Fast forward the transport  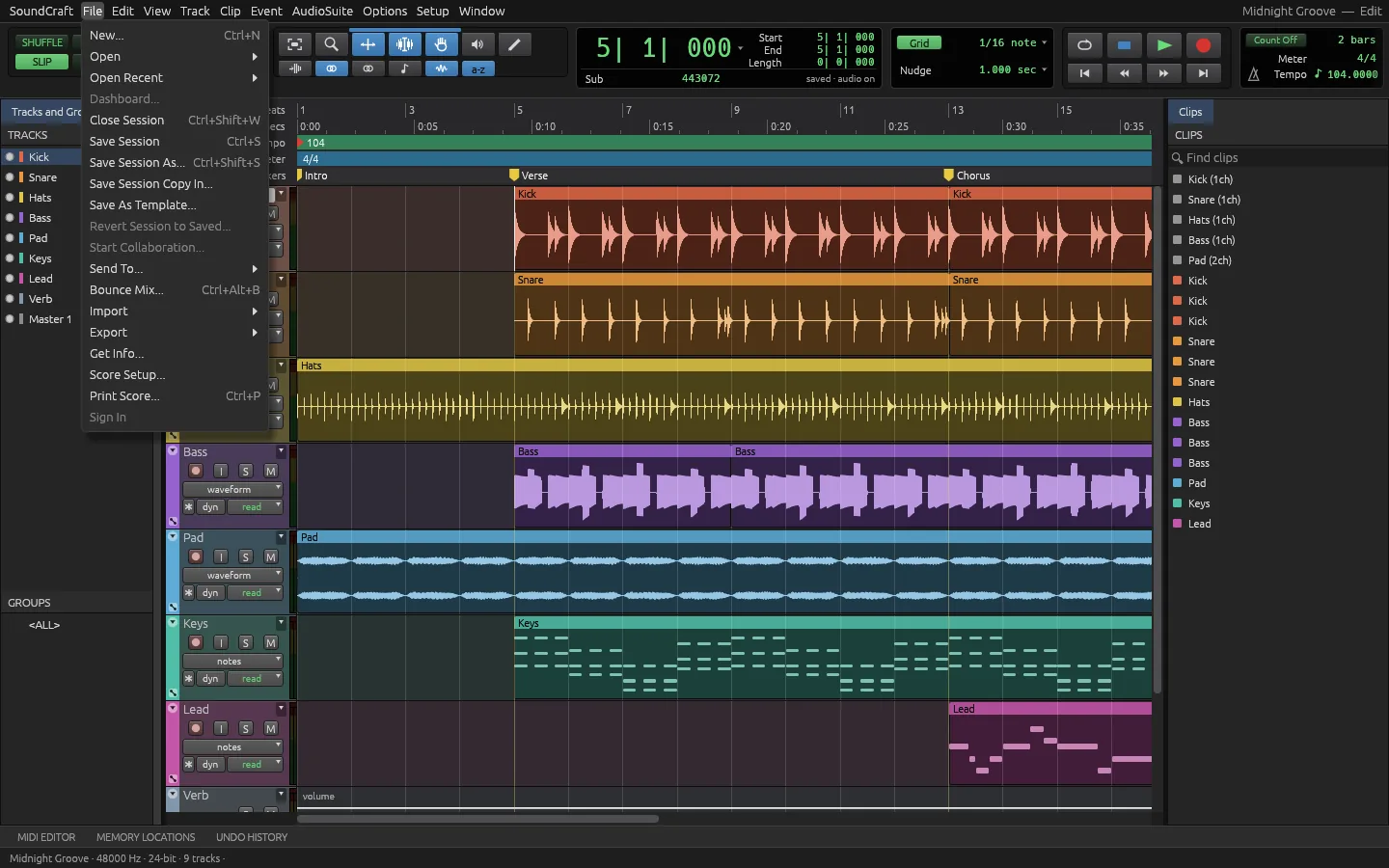[x=1163, y=72]
